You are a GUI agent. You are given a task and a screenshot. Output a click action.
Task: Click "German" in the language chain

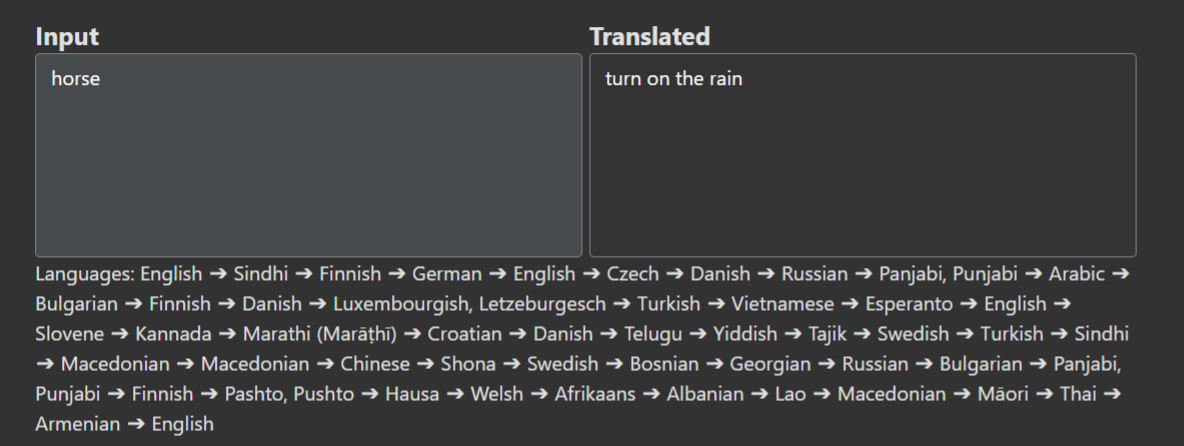(x=447, y=274)
